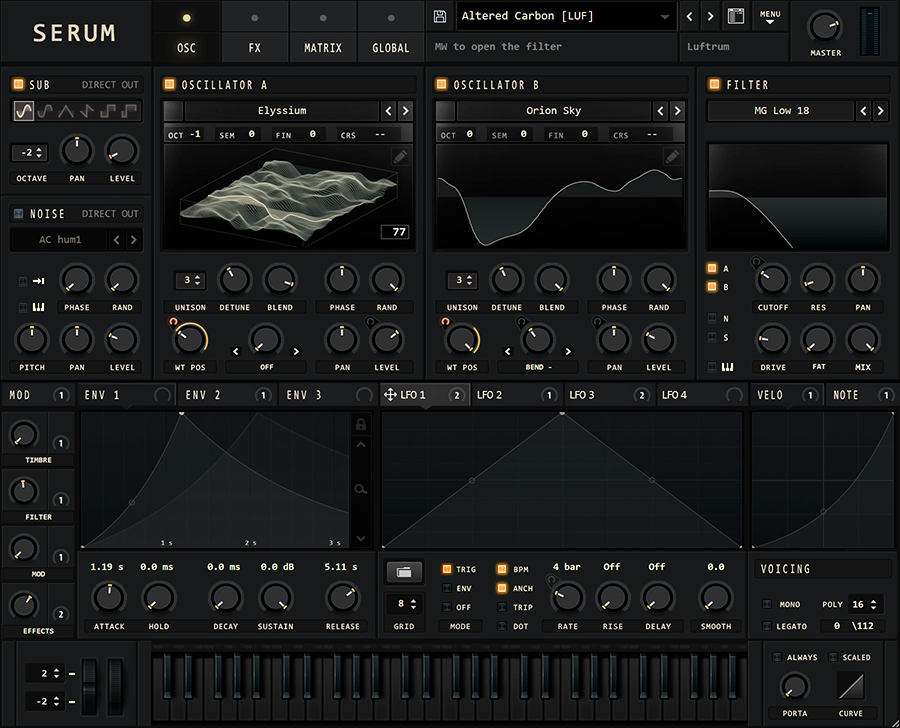Enable LEGATO voicing option
This screenshot has width=900, height=728.
[x=767, y=626]
